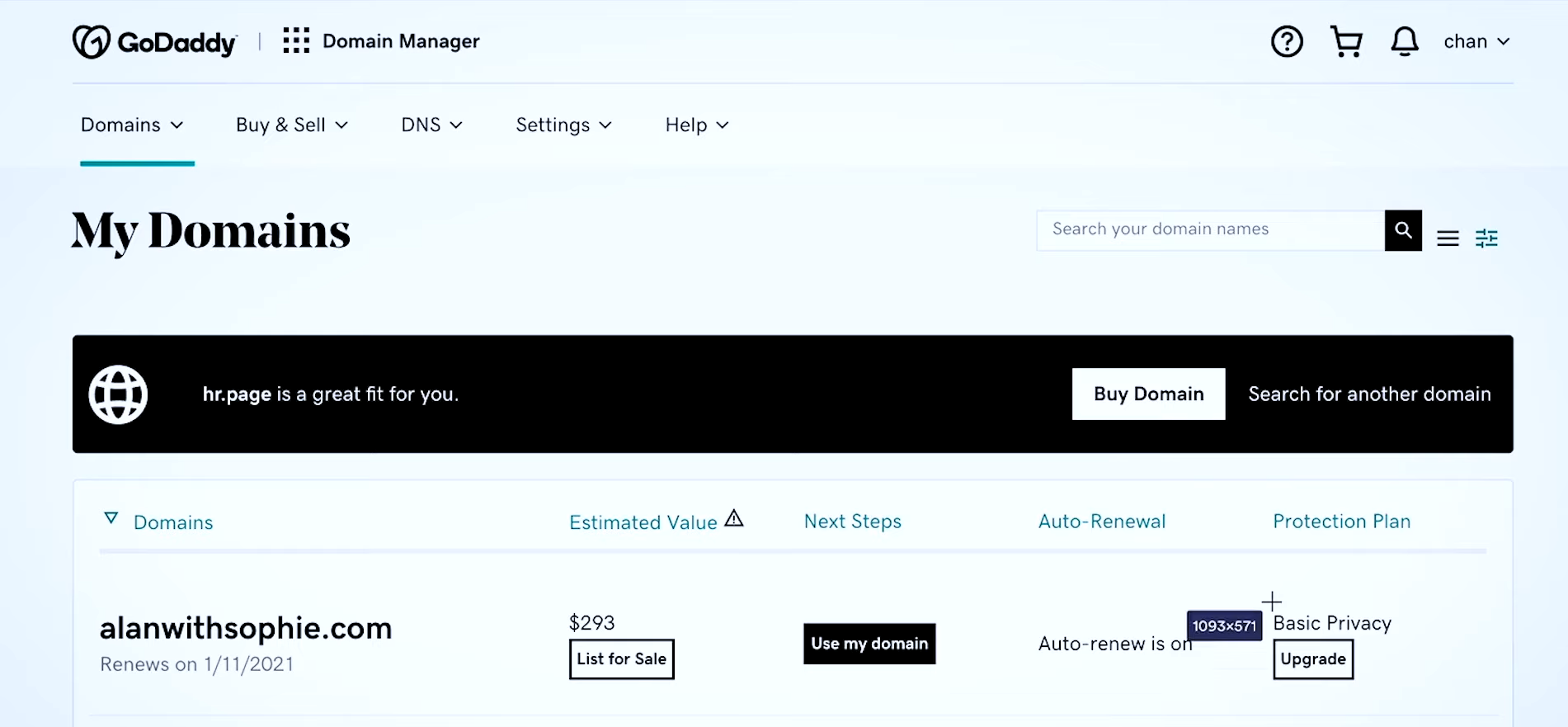Click Use my domain button
This screenshot has width=1568, height=727.
(869, 644)
